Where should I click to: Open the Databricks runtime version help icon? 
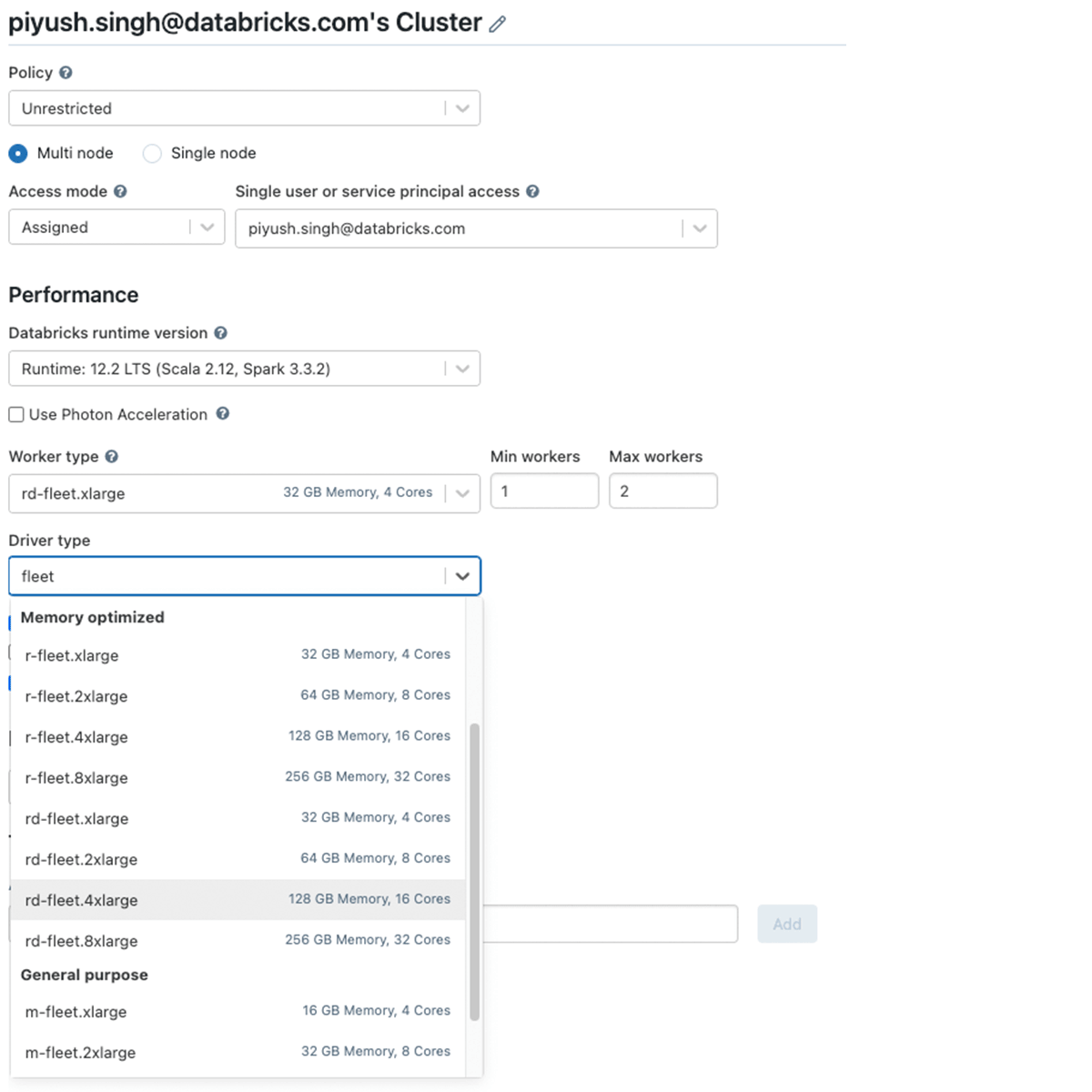(221, 333)
